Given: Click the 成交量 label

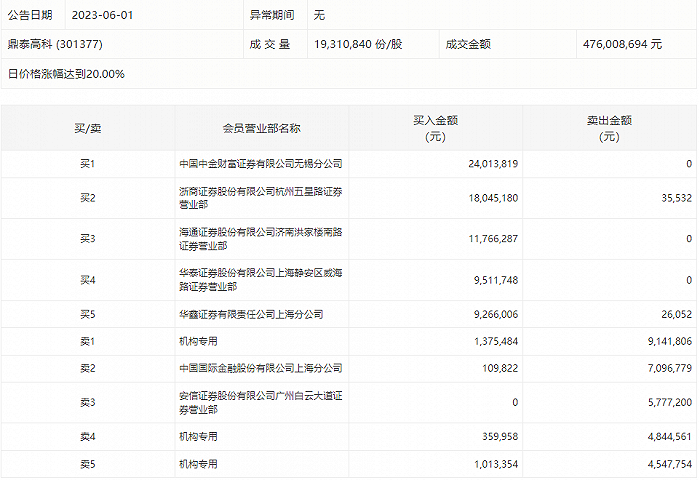Looking at the screenshot, I should pos(270,44).
